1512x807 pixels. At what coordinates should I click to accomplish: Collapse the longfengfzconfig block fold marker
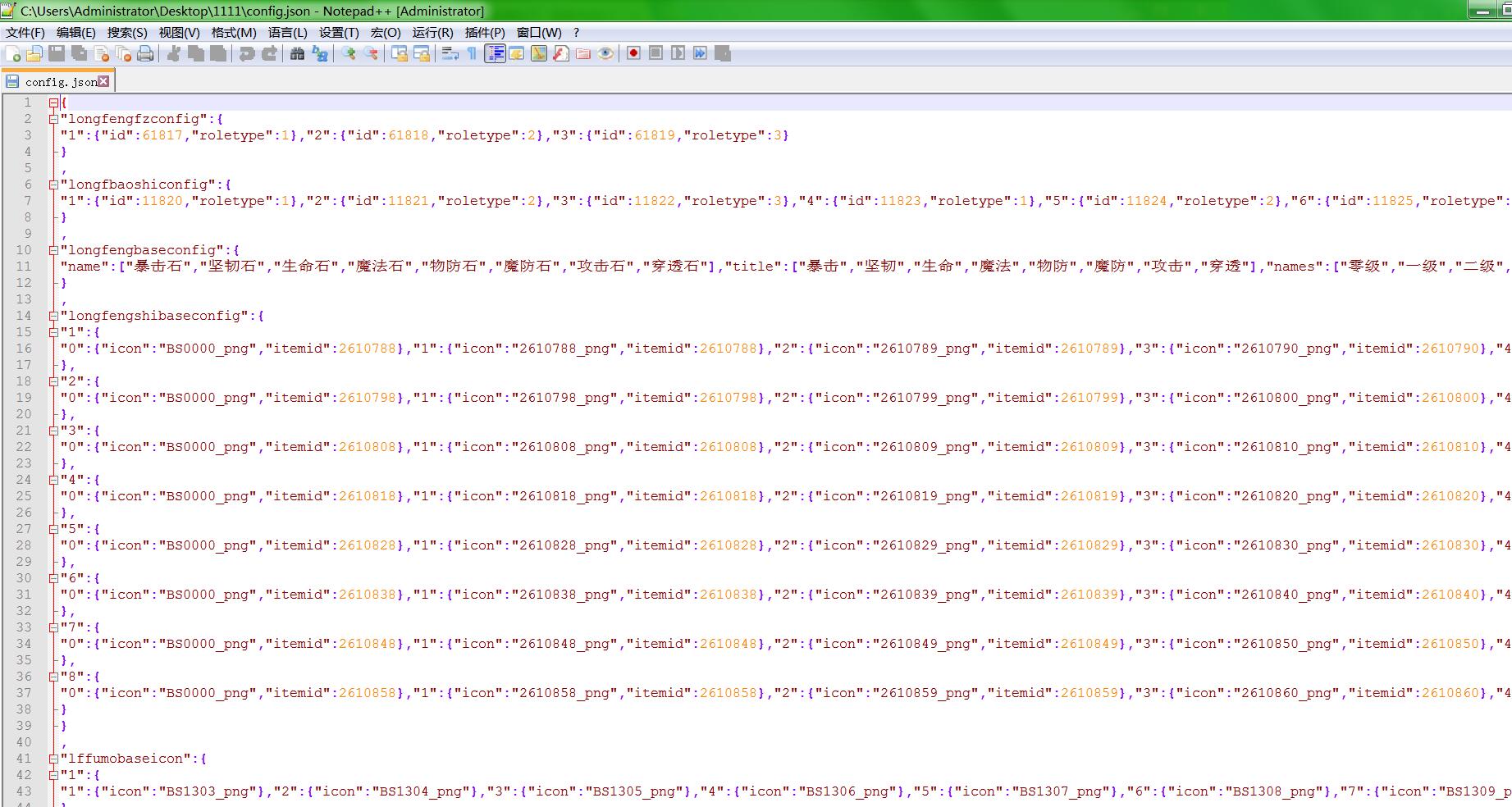(x=53, y=119)
